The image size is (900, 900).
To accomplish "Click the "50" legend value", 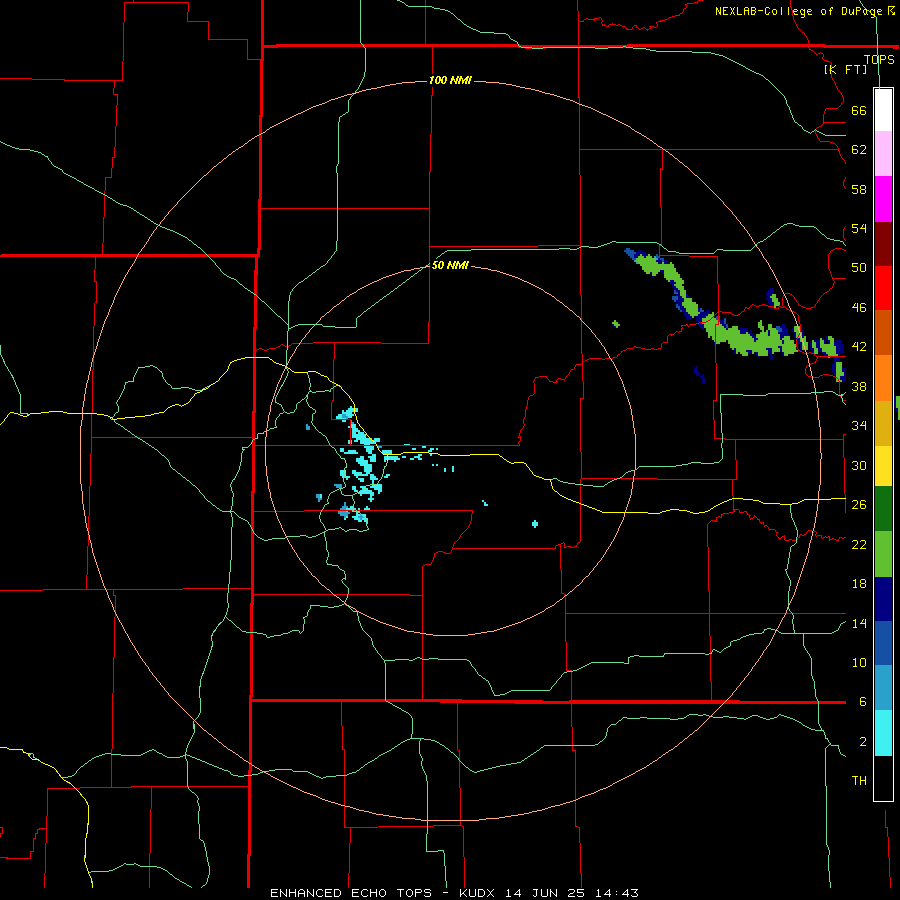I will [x=859, y=268].
